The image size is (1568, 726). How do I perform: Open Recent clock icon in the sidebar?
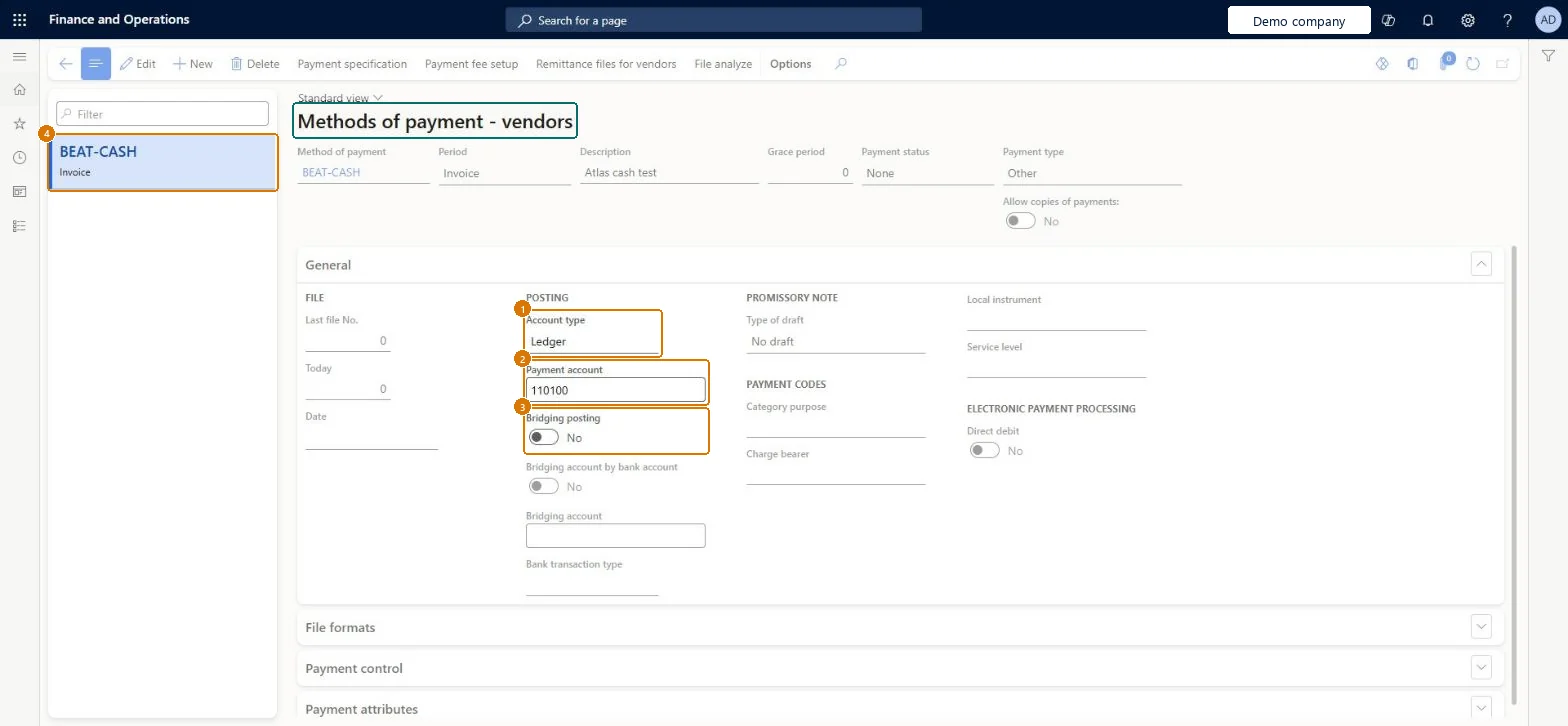19,158
